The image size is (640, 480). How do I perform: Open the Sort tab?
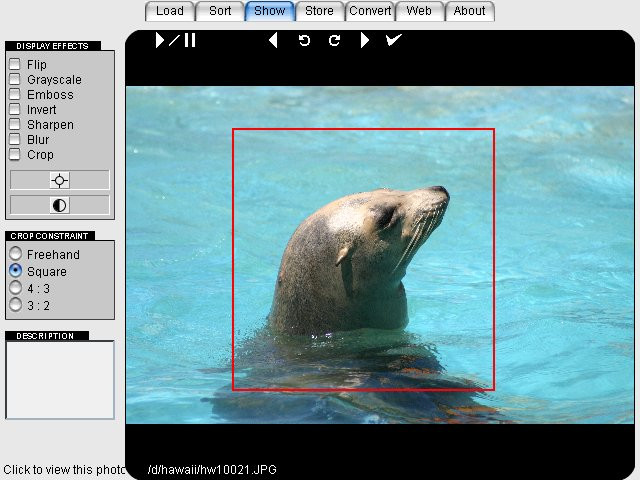click(x=220, y=11)
